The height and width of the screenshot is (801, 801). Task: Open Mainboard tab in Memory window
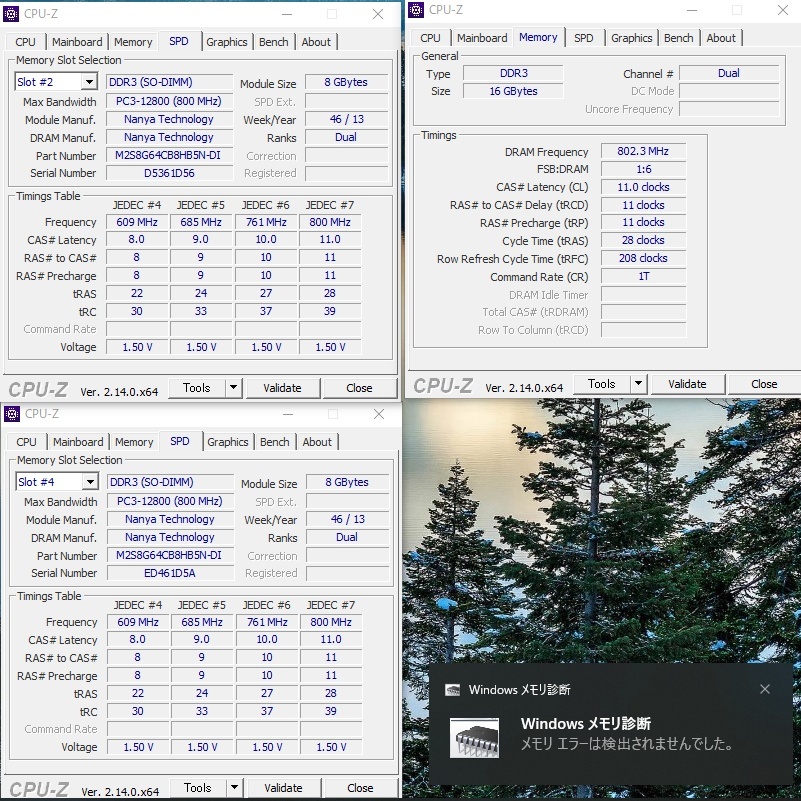482,38
